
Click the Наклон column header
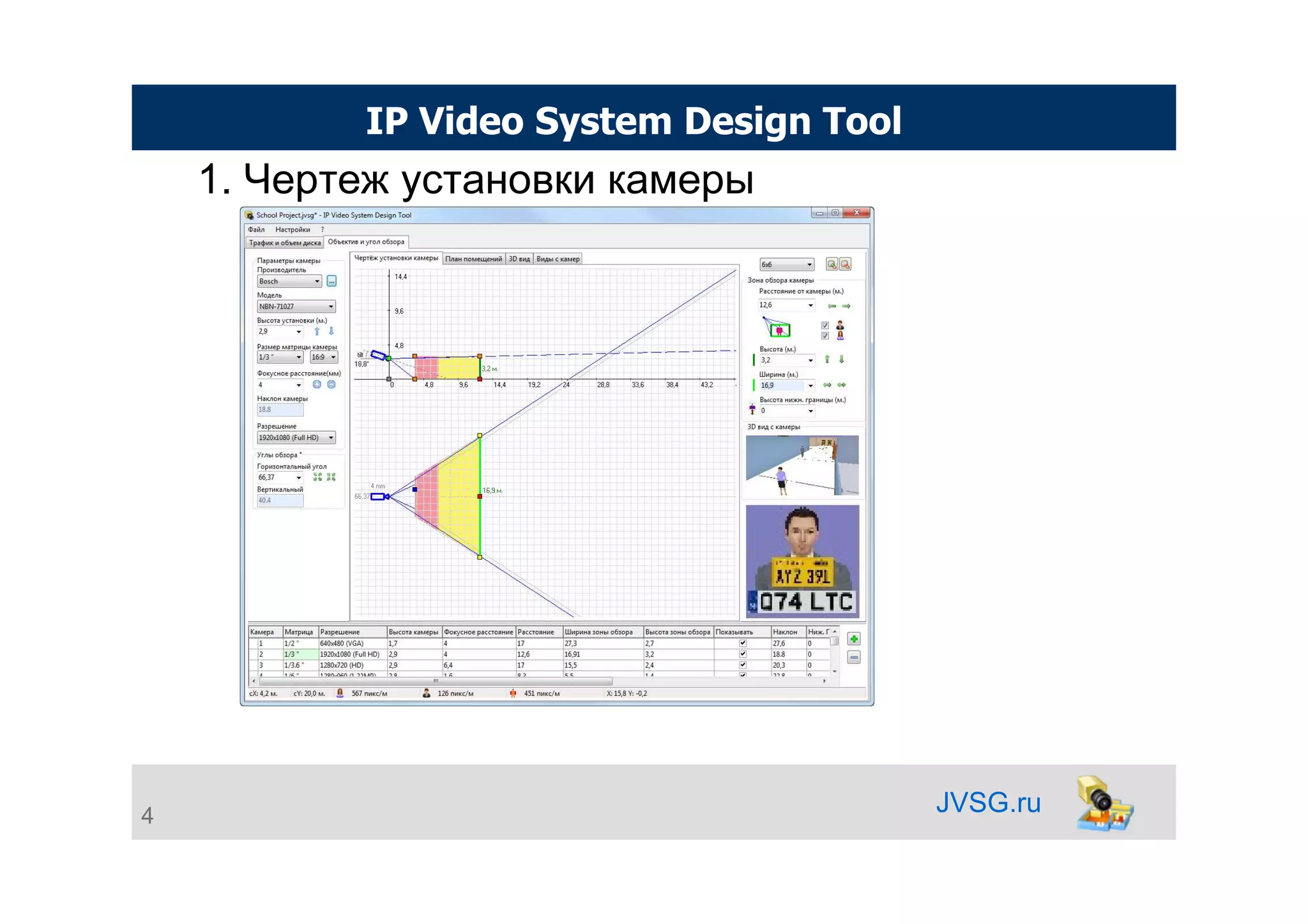pos(788,632)
